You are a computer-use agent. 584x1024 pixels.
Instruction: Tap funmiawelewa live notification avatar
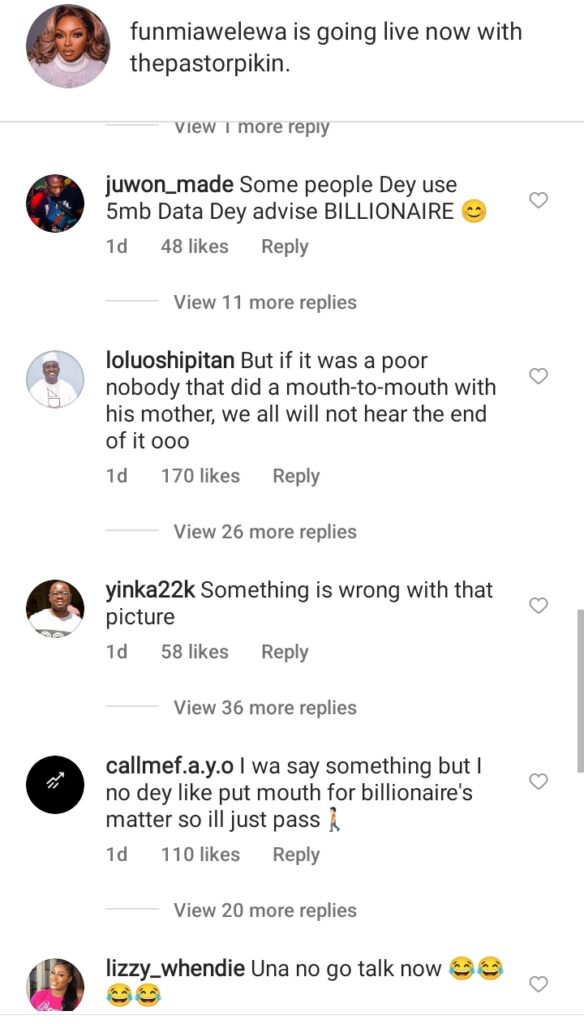pyautogui.click(x=68, y=46)
